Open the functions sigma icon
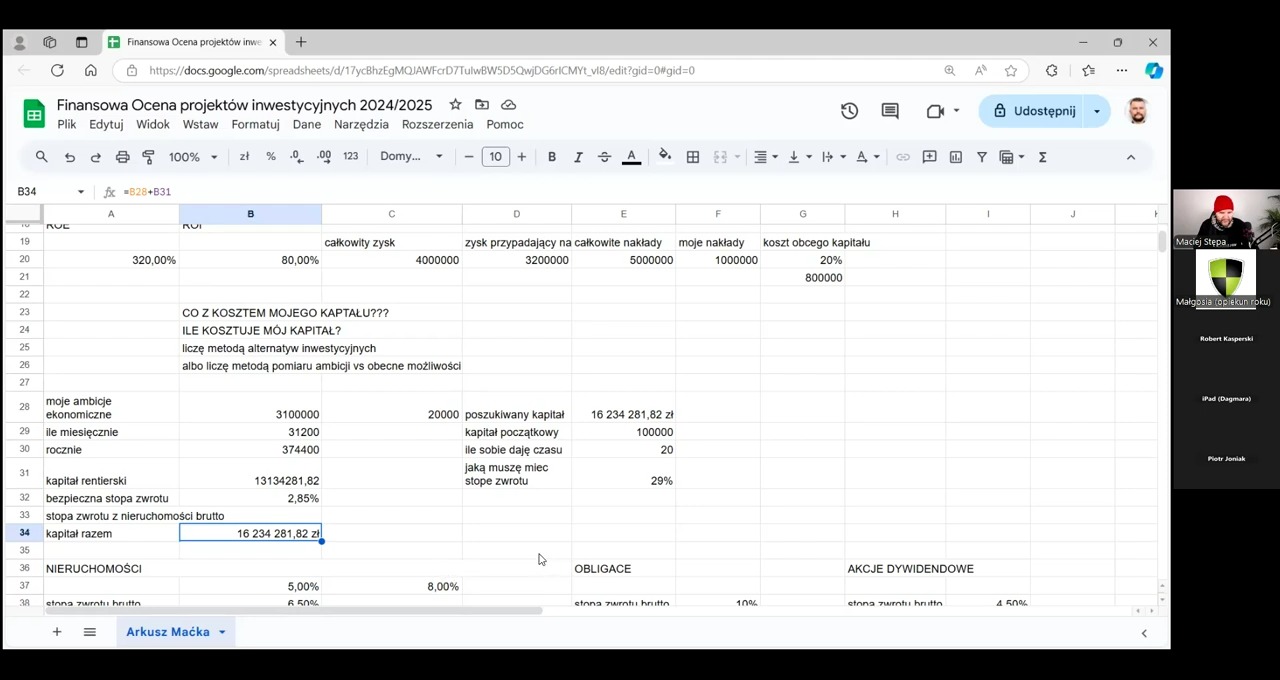1280x680 pixels. [x=1042, y=157]
